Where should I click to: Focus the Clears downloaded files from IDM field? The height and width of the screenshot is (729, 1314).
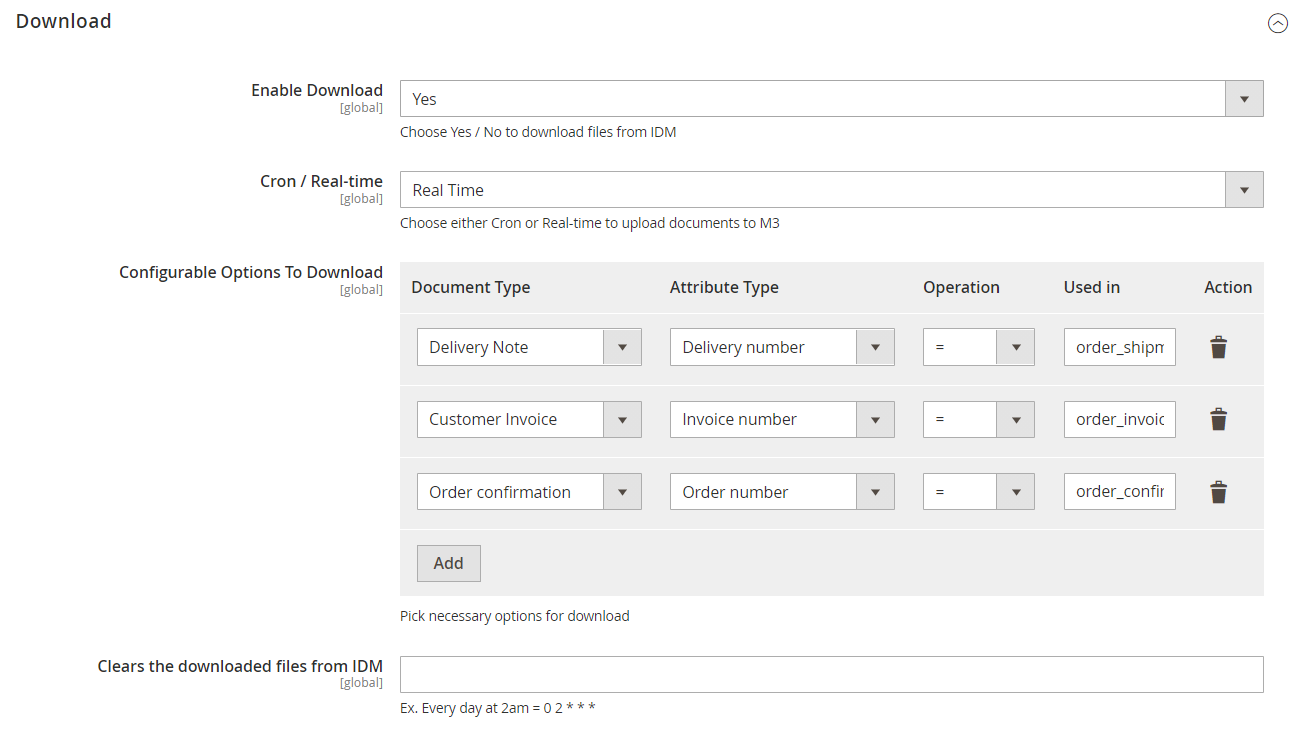coord(831,674)
